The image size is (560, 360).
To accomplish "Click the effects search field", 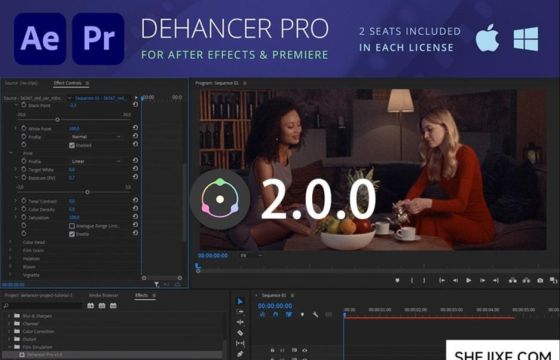I will coord(42,306).
